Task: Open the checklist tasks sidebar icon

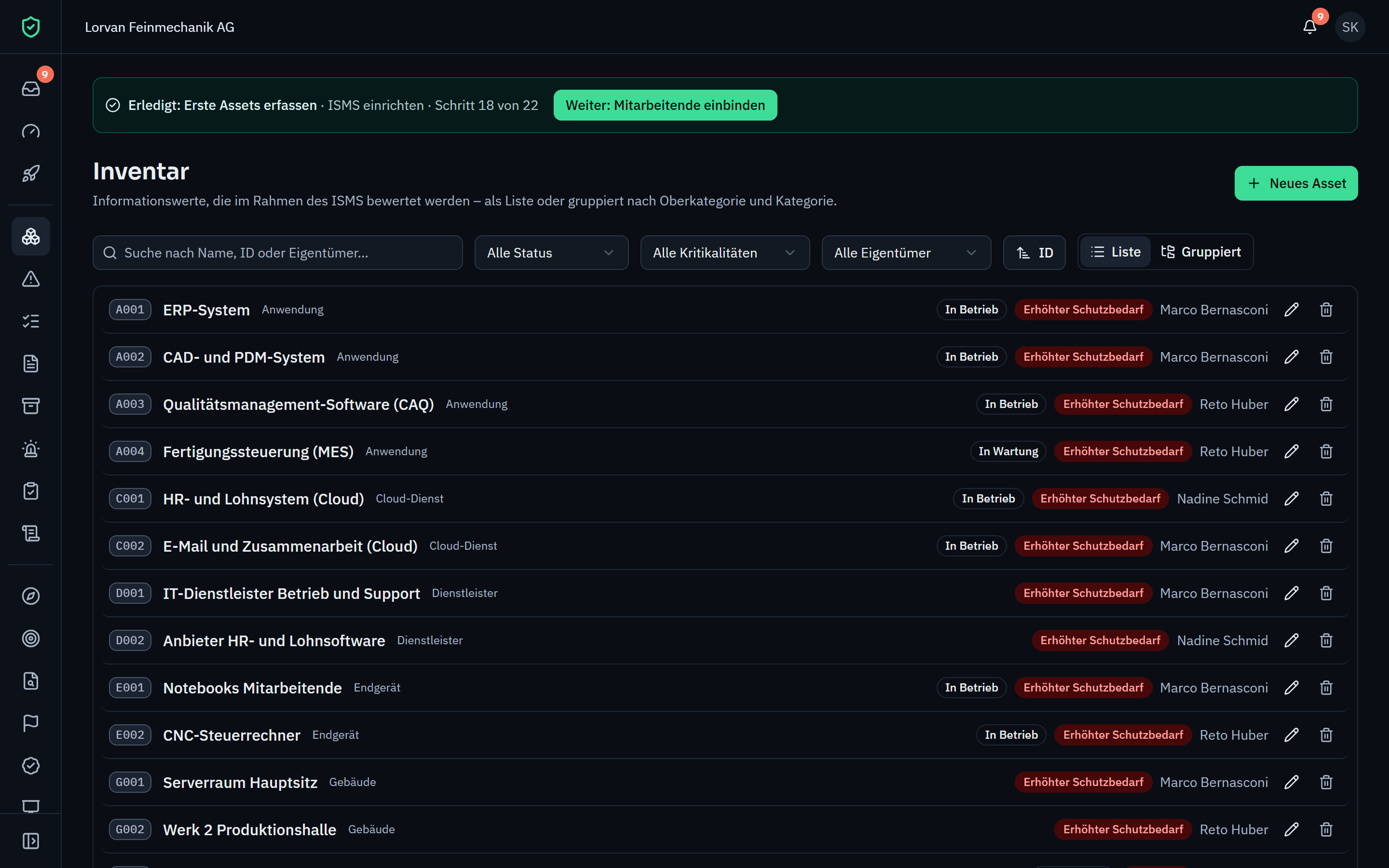Action: [30, 322]
